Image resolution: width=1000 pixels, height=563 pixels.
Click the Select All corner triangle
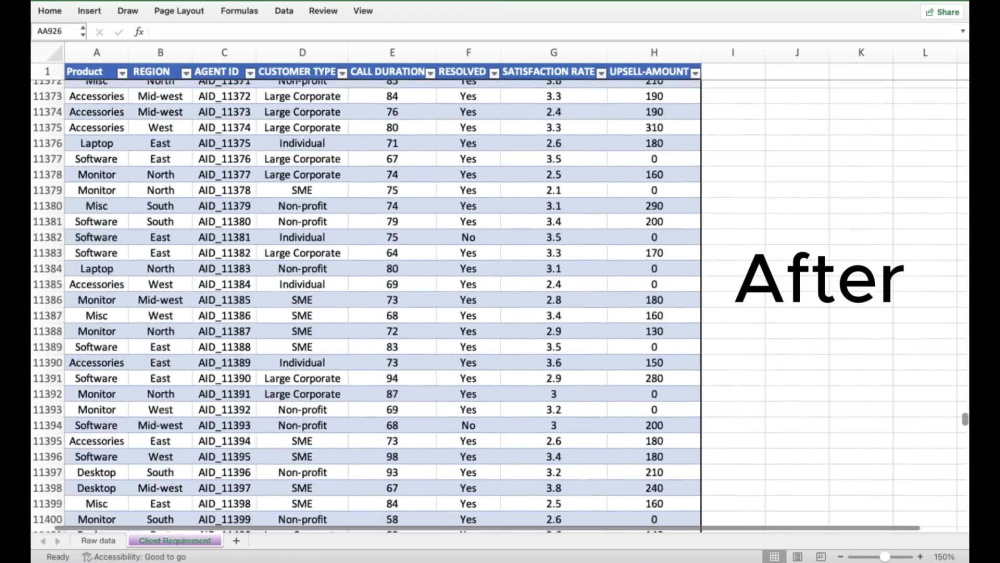[x=55, y=53]
